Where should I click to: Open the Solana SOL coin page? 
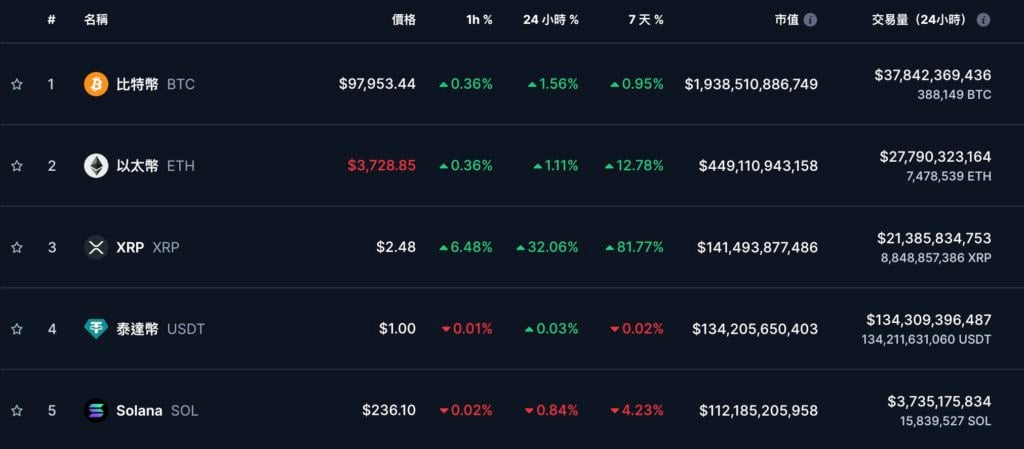156,410
